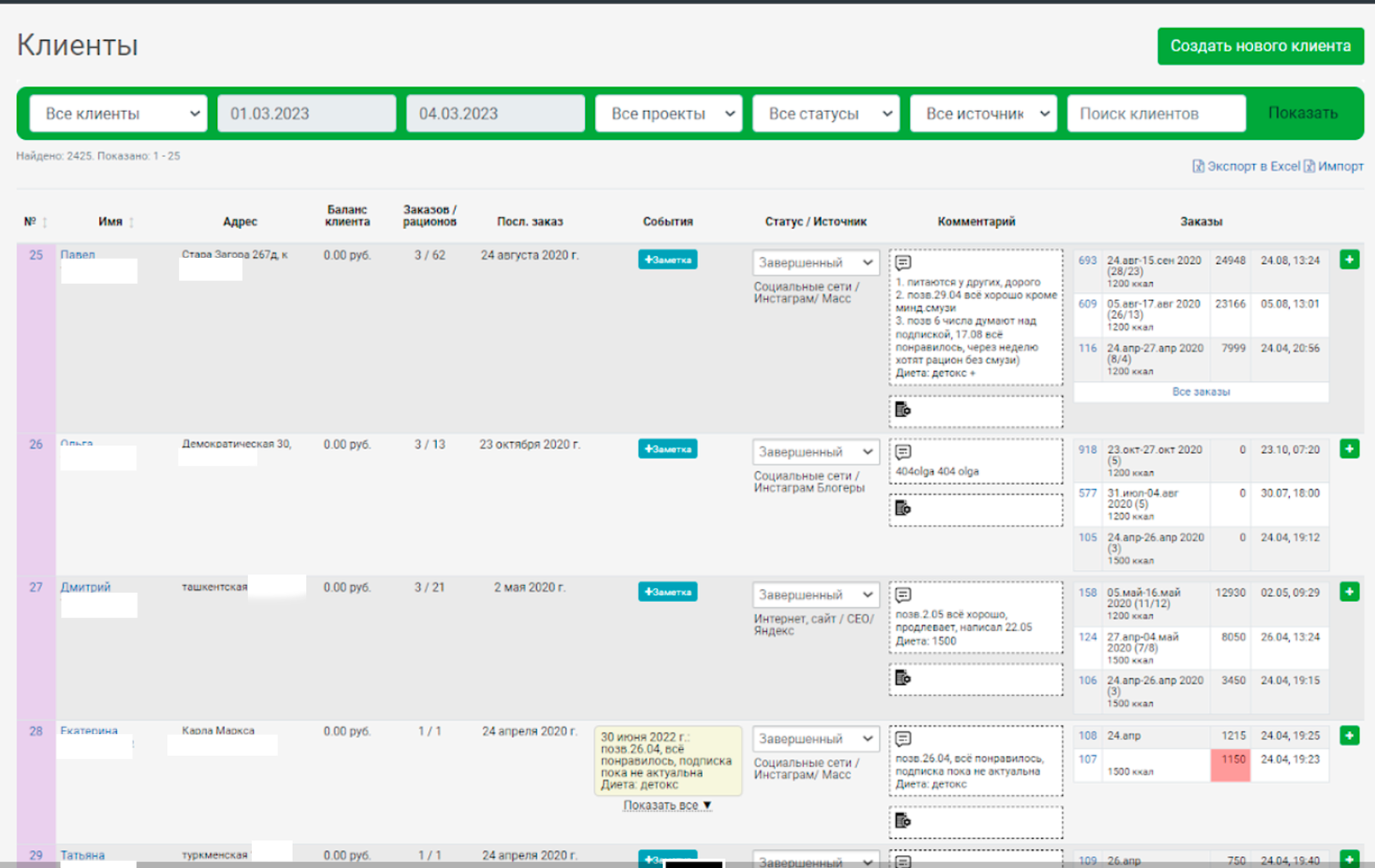Change status dropdown for client Дмитрий

(x=816, y=595)
